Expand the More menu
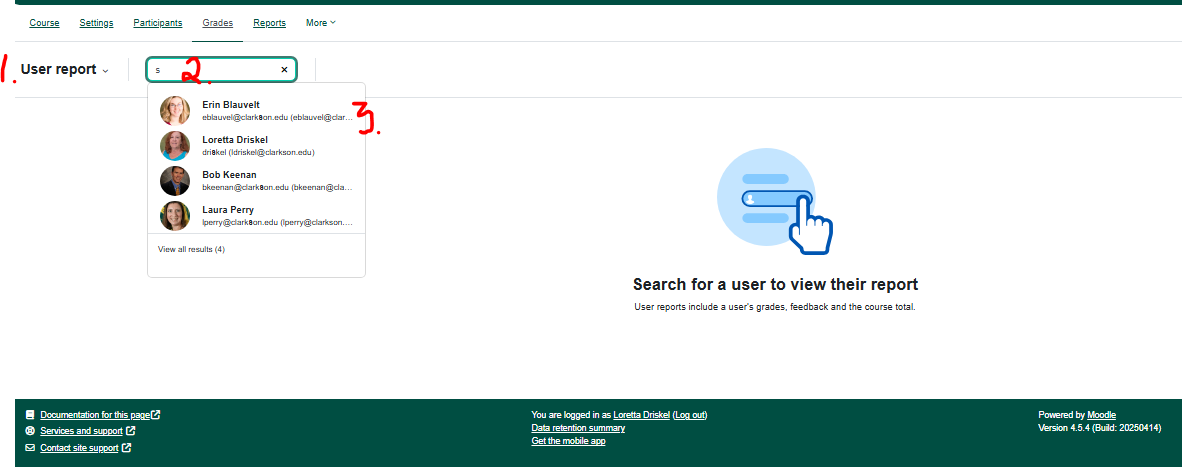 320,23
